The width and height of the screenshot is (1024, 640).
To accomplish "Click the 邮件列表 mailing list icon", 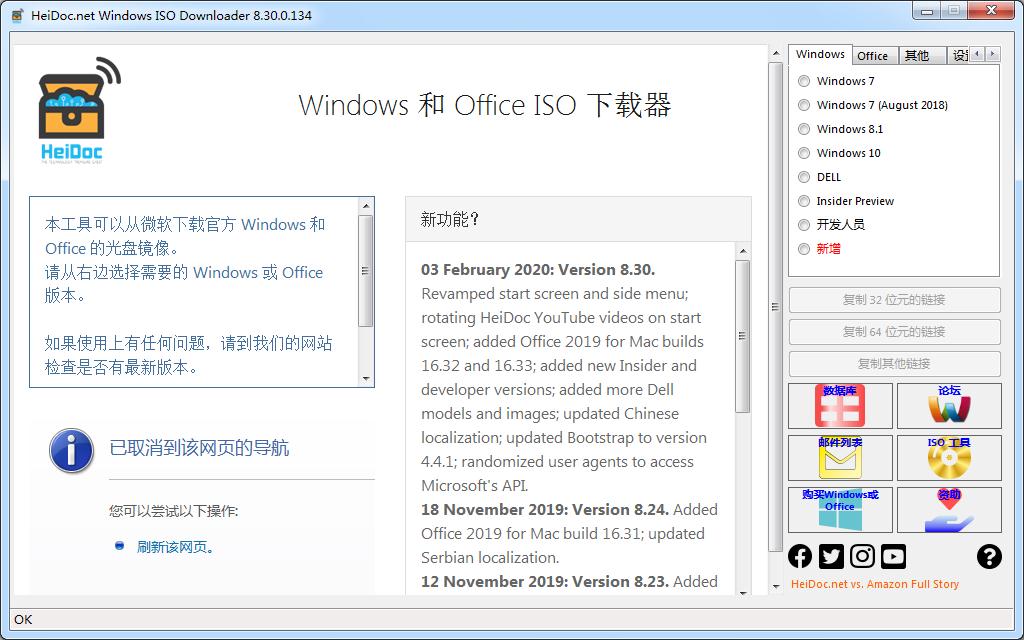I will point(840,457).
